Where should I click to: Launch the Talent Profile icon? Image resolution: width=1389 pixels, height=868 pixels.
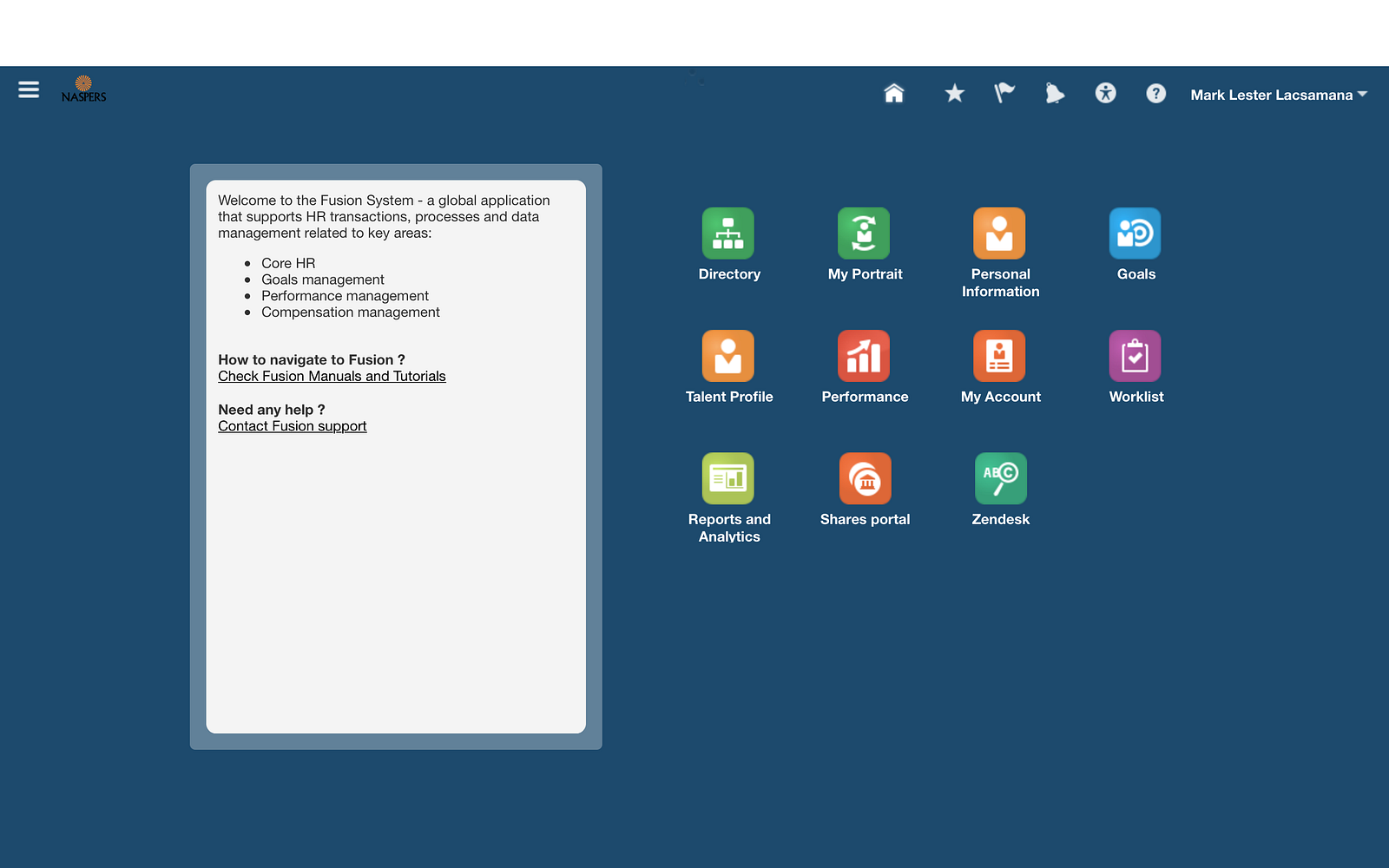[x=728, y=356]
